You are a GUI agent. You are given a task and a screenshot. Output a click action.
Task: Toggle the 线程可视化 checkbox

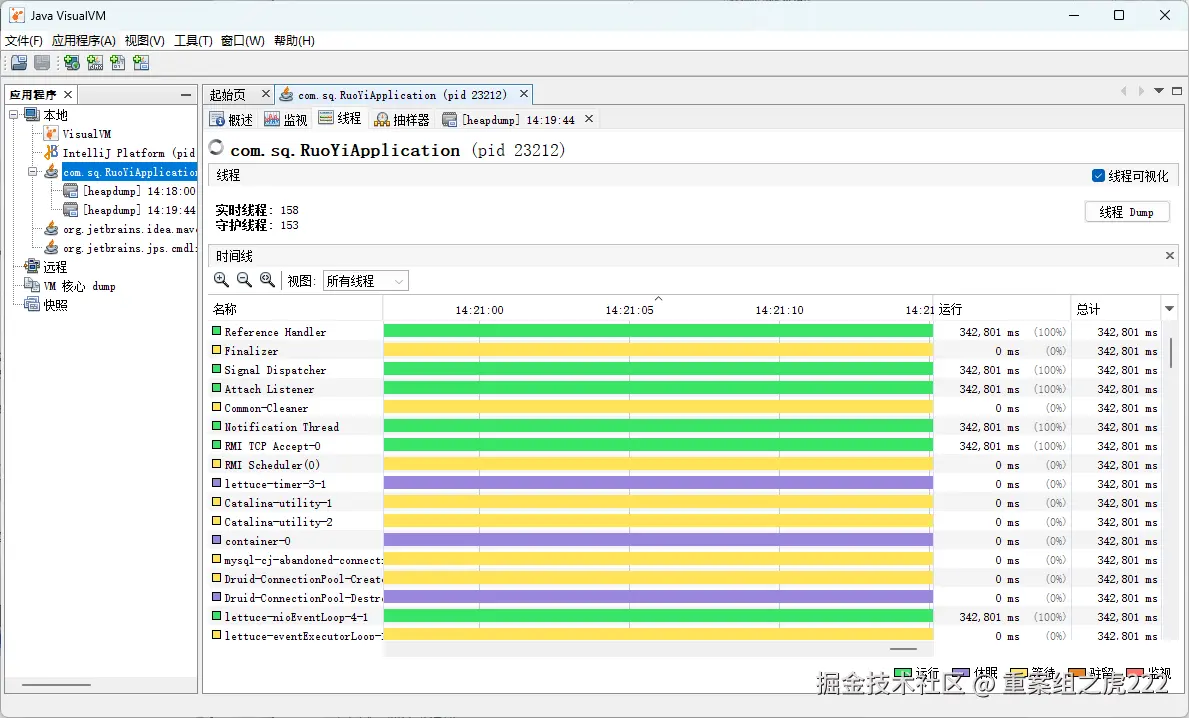tap(1097, 176)
